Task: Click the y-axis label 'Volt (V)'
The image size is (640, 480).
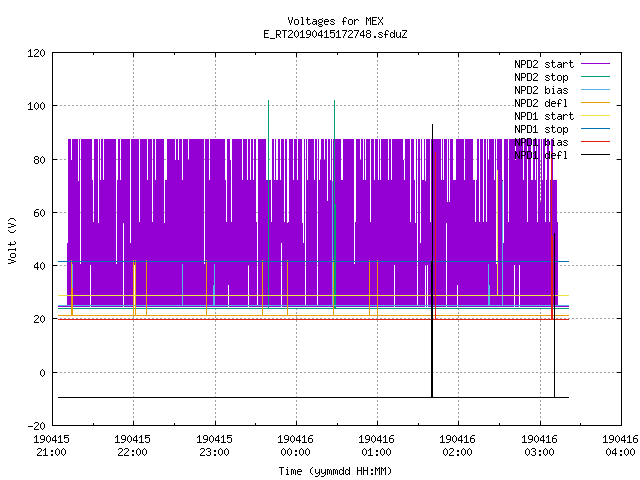Action: pyautogui.click(x=12, y=240)
